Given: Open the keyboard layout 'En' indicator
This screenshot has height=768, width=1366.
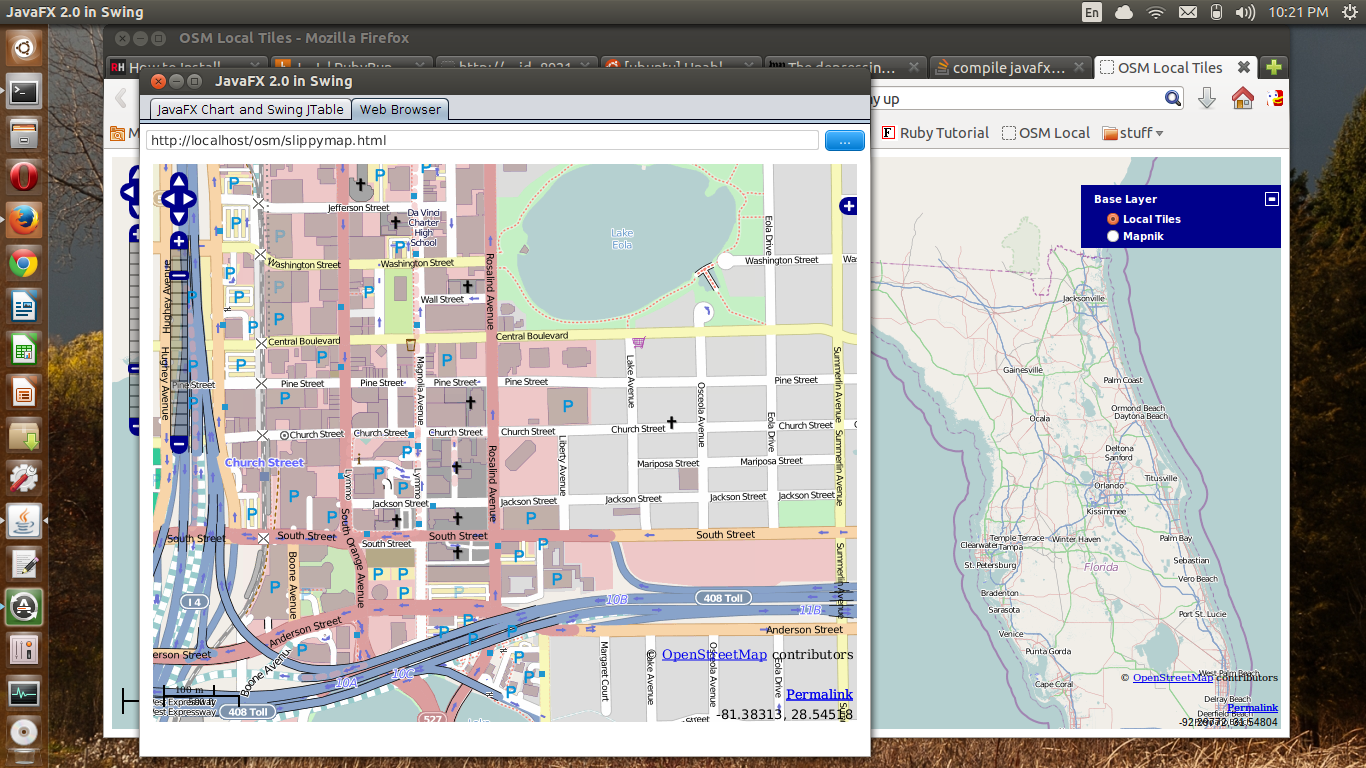Looking at the screenshot, I should point(1092,12).
